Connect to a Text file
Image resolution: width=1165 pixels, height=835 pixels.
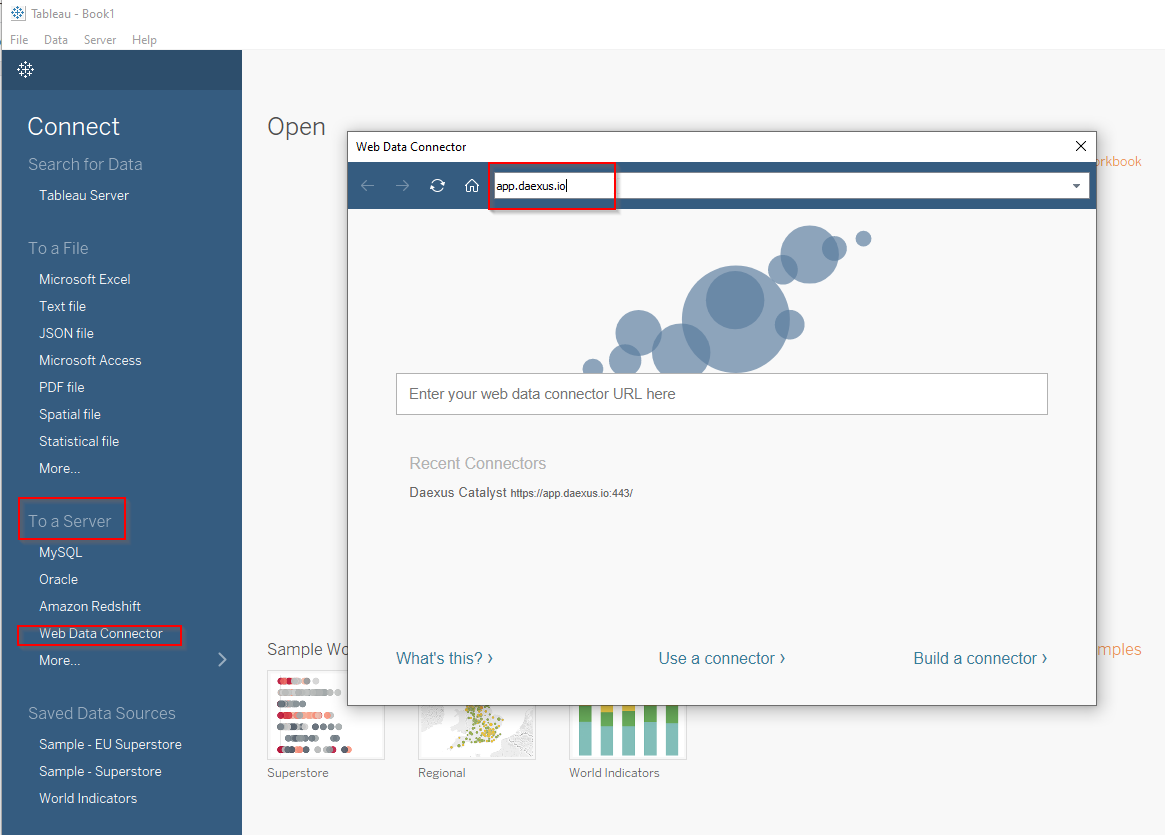(62, 306)
